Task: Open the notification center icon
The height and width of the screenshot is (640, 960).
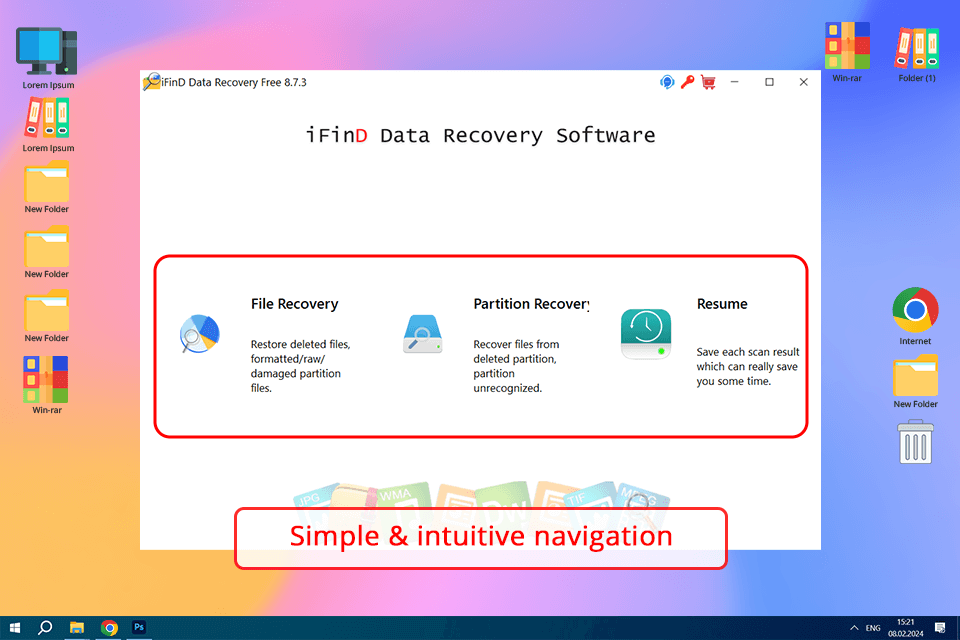Action: point(940,628)
